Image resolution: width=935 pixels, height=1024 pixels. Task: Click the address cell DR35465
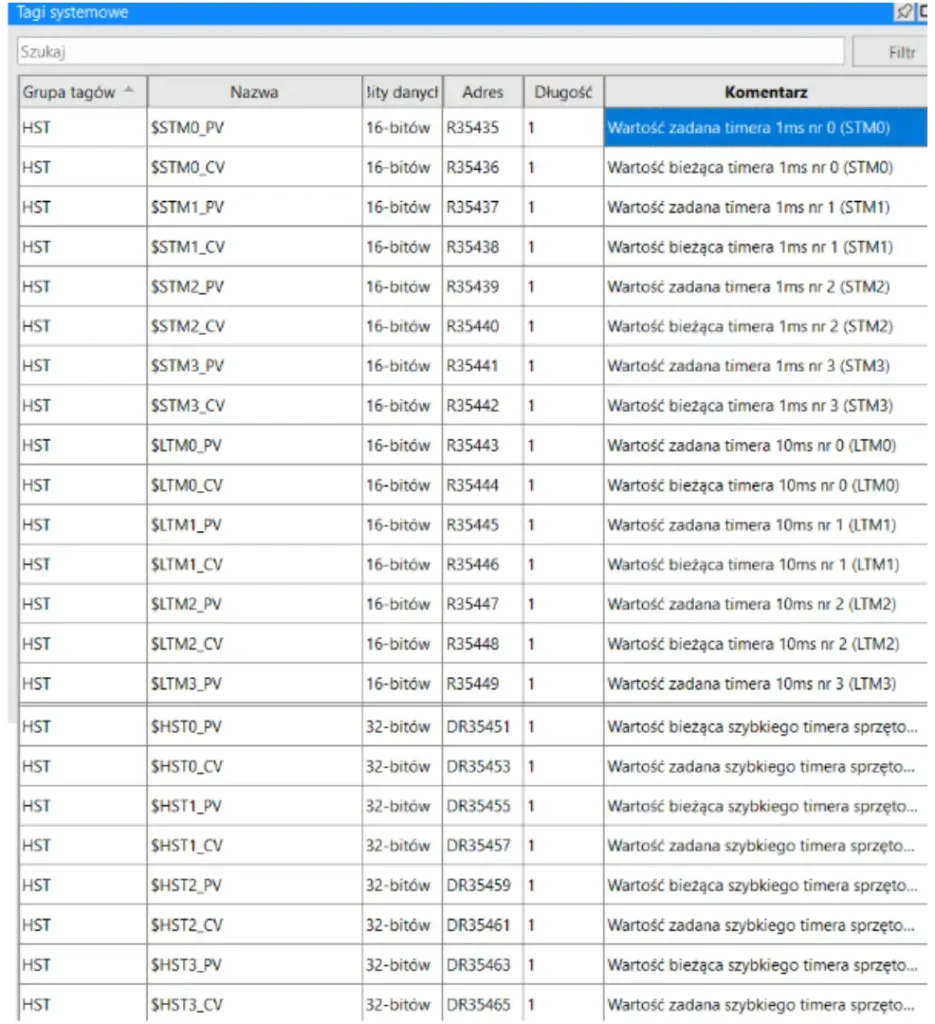(483, 1004)
